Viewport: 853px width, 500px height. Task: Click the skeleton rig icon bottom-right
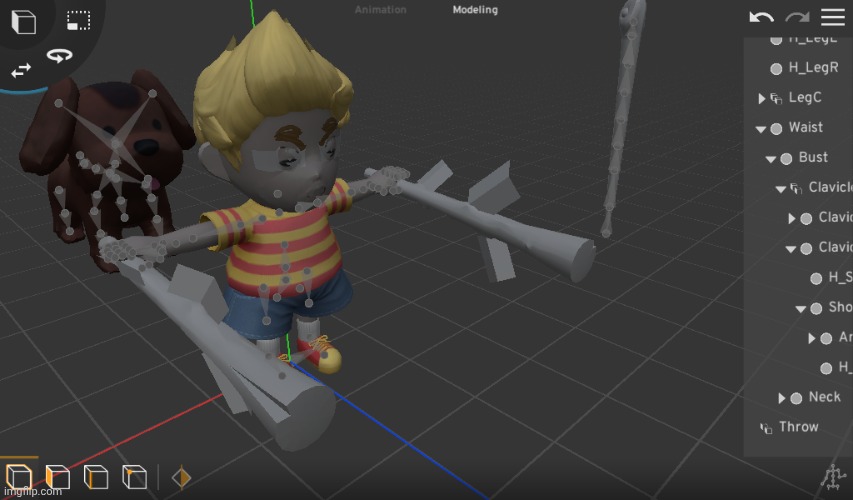(x=830, y=479)
